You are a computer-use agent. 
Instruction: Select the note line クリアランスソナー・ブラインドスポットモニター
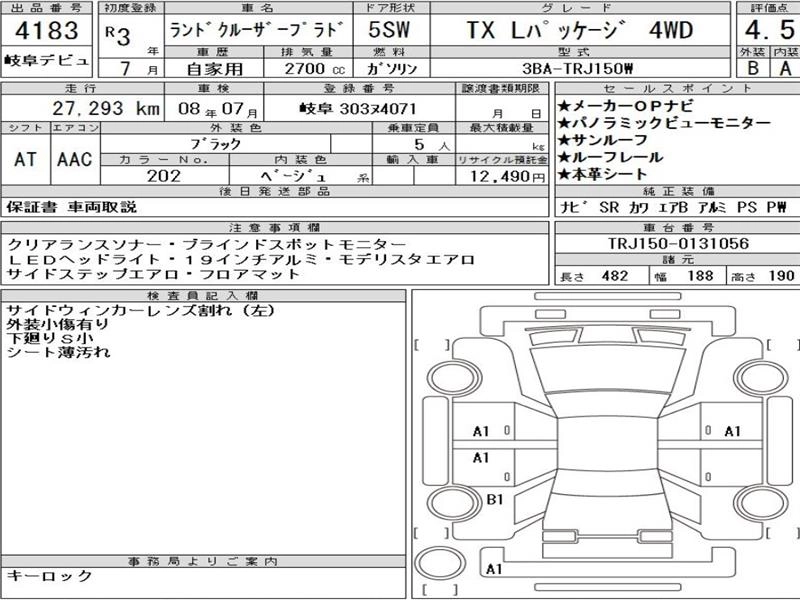(x=207, y=245)
